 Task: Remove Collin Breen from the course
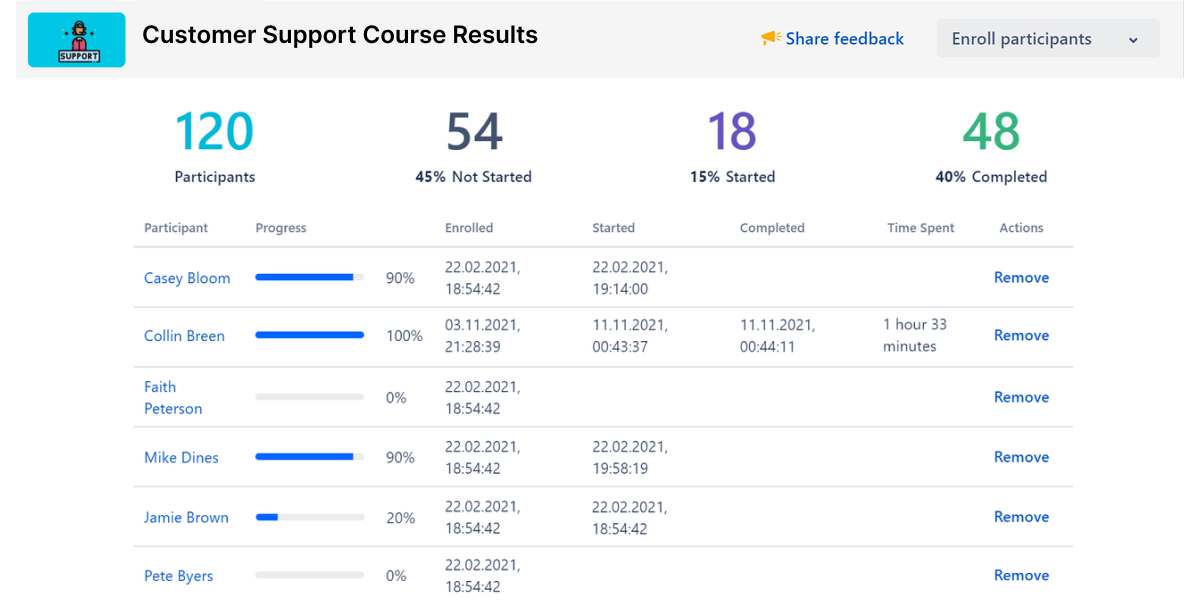pos(1021,335)
